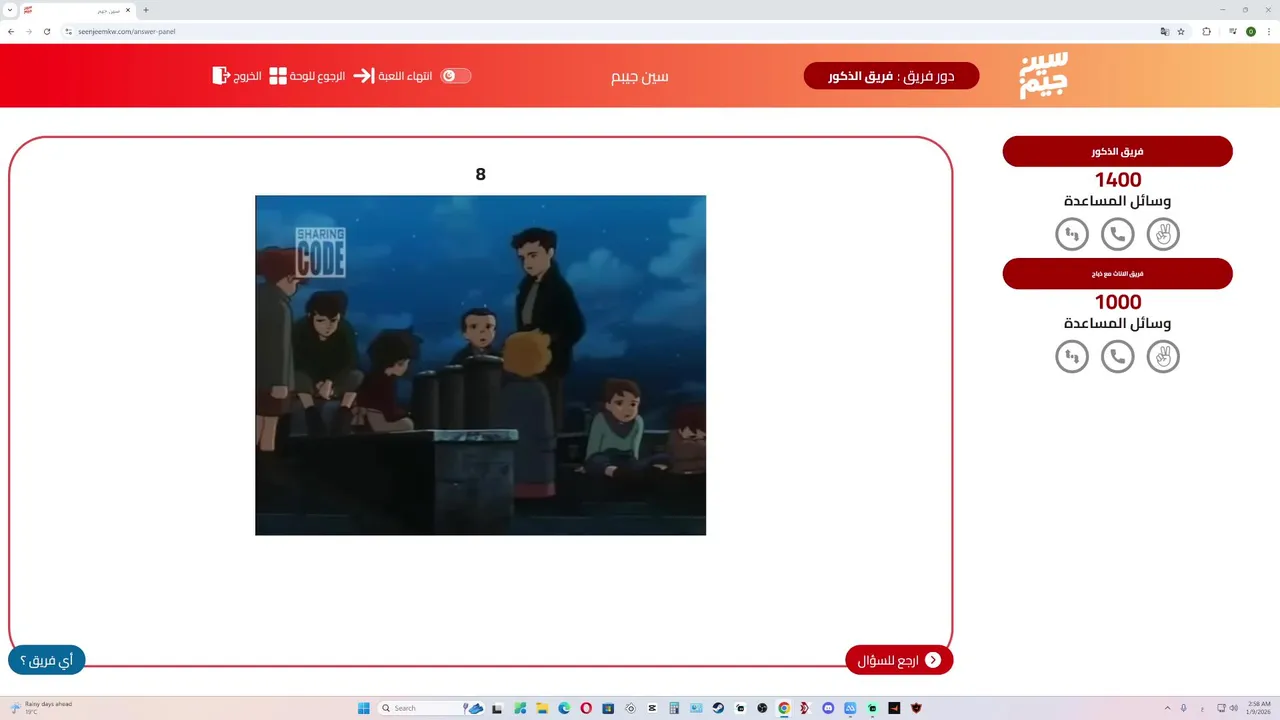Click the دور فريق turn indicator pill

click(891, 76)
